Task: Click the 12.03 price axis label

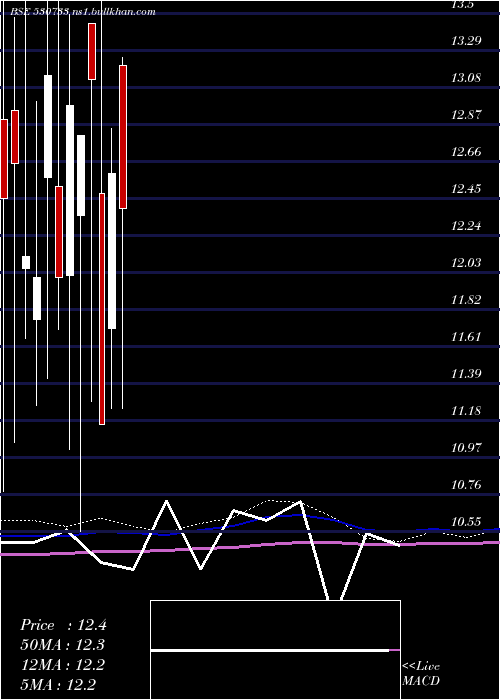Action: (x=466, y=263)
